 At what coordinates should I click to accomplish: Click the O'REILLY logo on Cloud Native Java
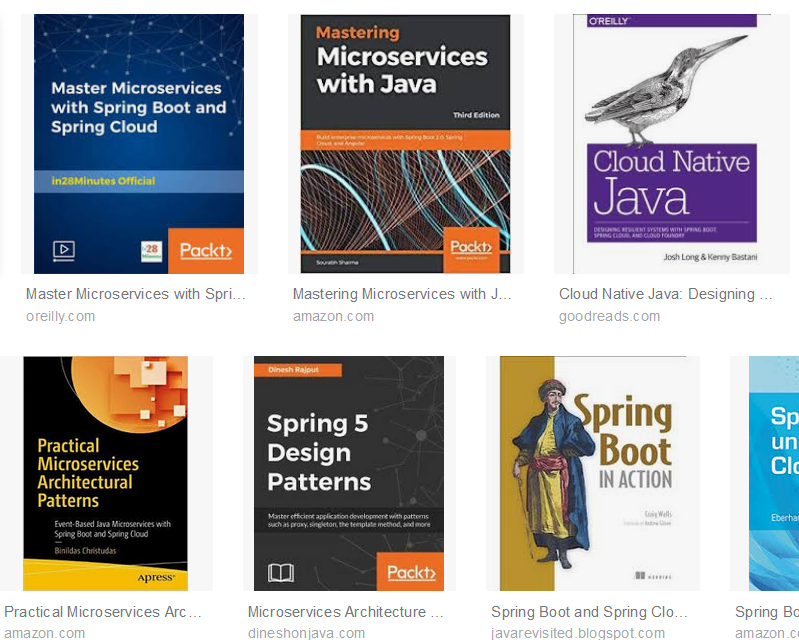pyautogui.click(x=609, y=21)
